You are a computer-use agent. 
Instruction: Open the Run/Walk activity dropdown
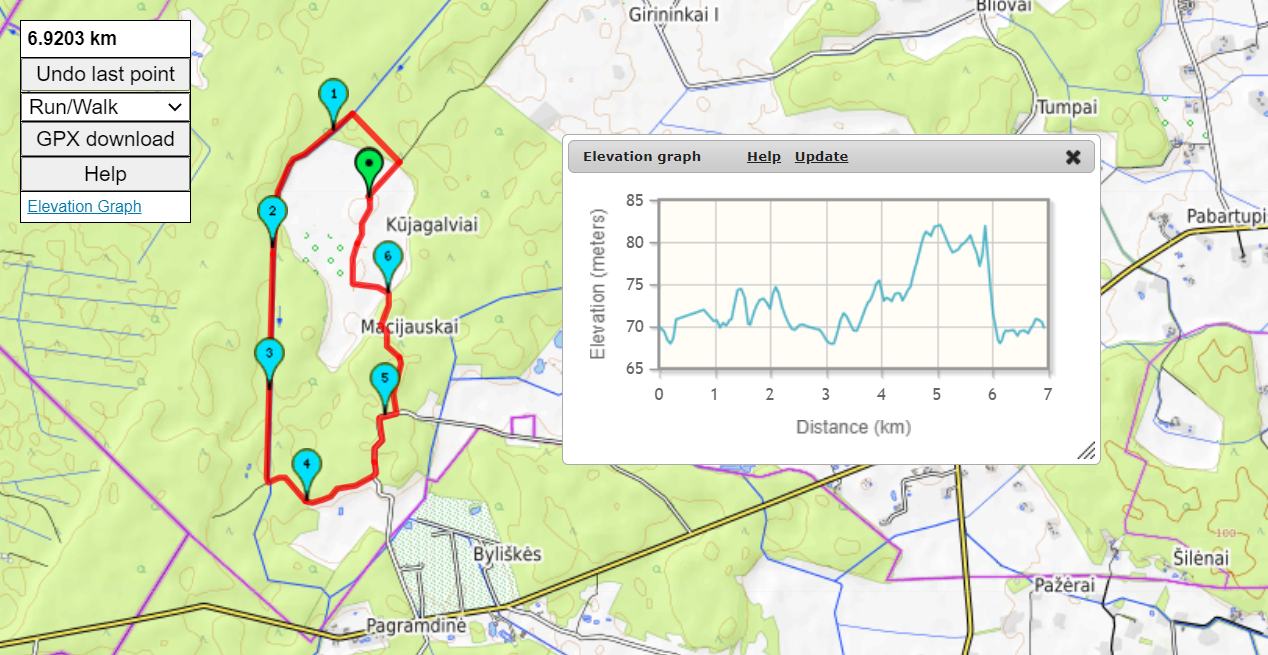pos(105,107)
